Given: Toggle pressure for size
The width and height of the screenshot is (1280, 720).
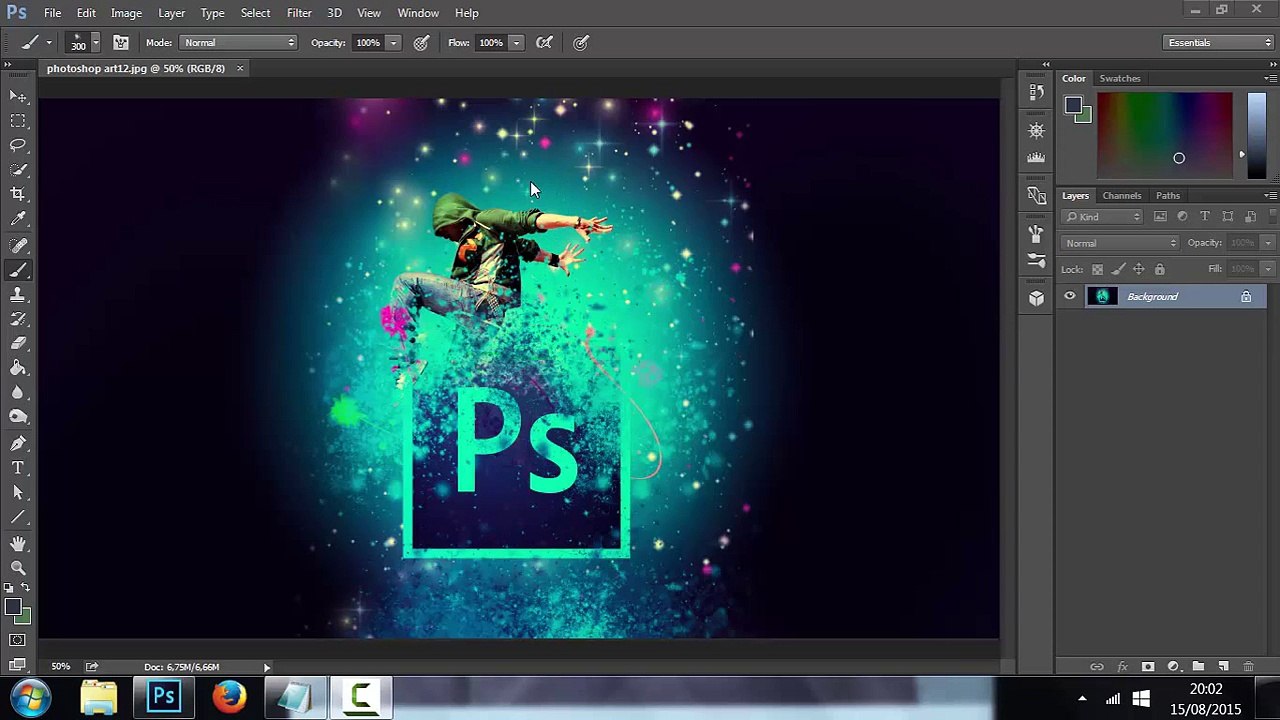Looking at the screenshot, I should pyautogui.click(x=581, y=42).
